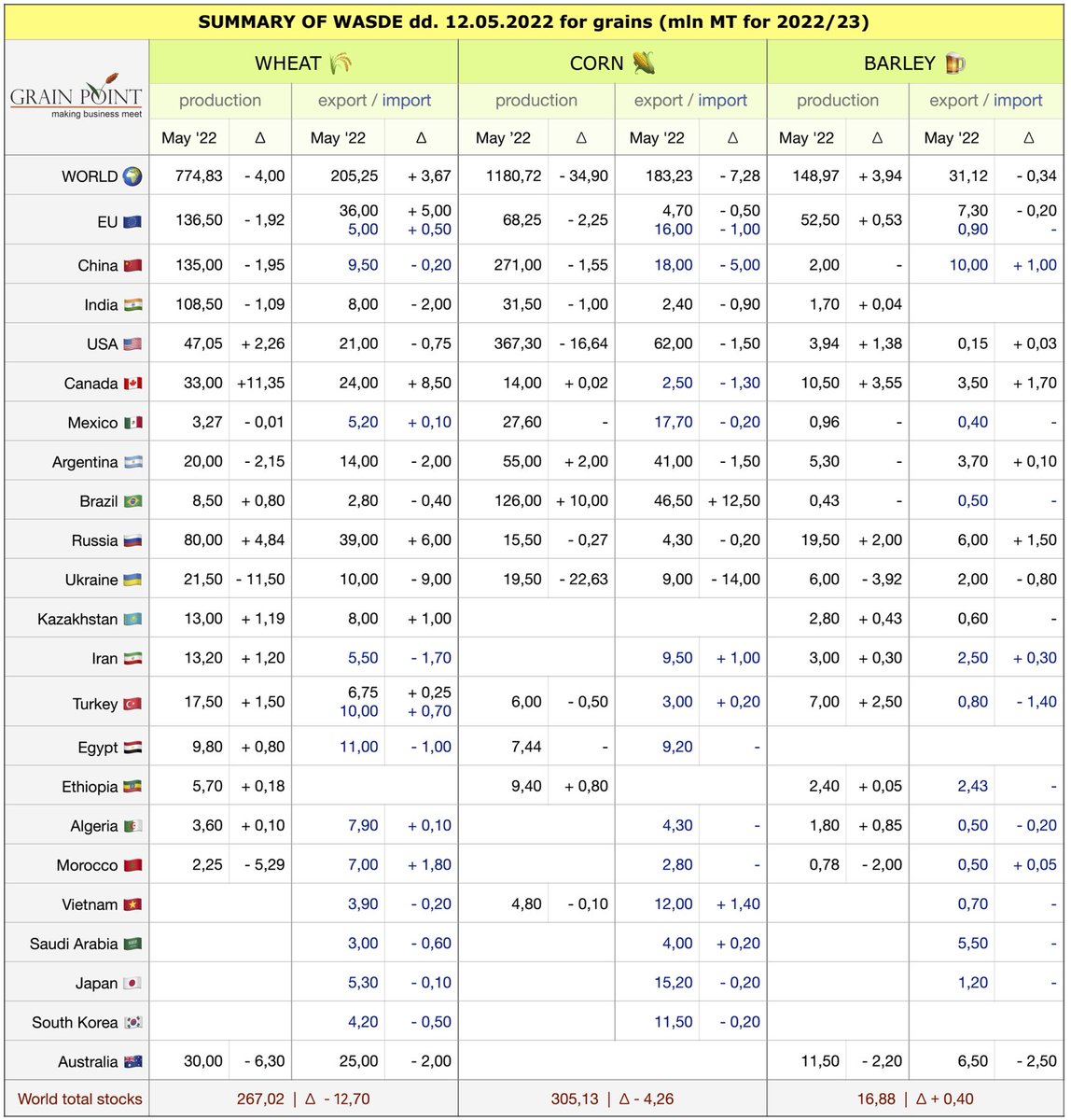Click the Argentina flag icon

pyautogui.click(x=132, y=461)
